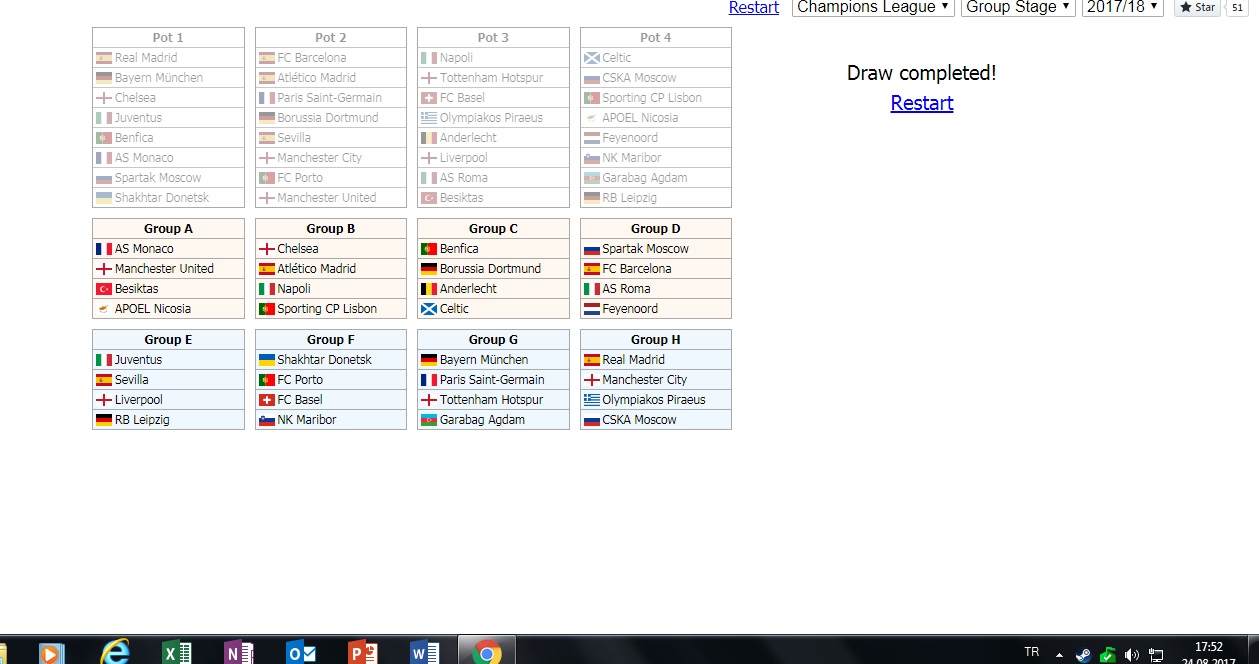1259x664 pixels.
Task: Open OneNote from the taskbar
Action: 238,653
